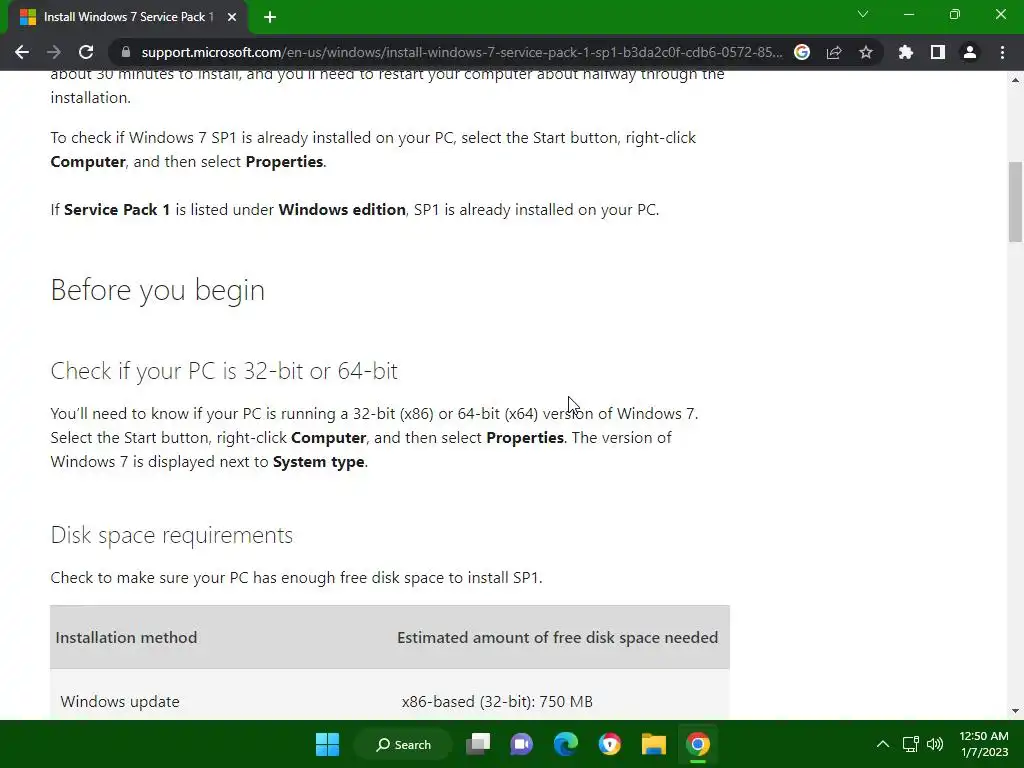Click 'Check if your PC is 32-bit or 64-bit' heading

point(224,371)
